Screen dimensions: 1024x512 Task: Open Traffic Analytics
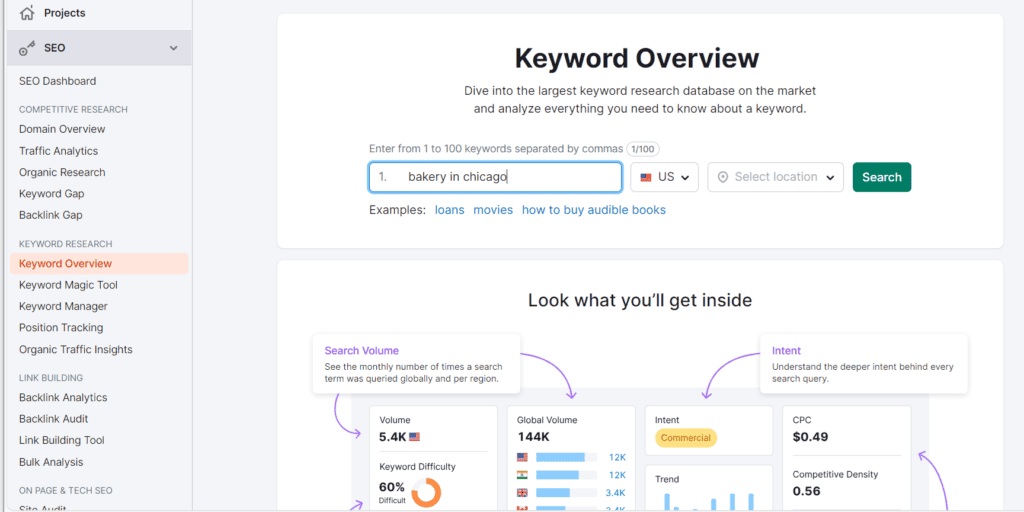[58, 151]
